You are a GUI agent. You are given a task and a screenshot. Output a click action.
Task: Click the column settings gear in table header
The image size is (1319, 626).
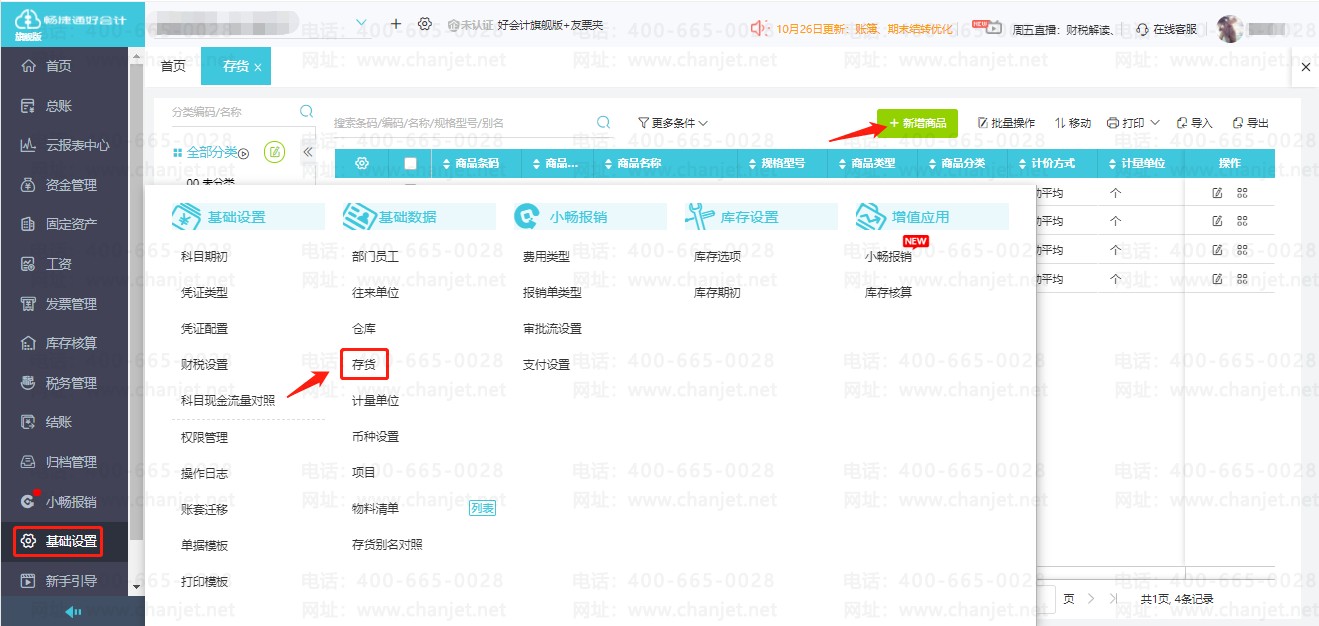click(362, 163)
